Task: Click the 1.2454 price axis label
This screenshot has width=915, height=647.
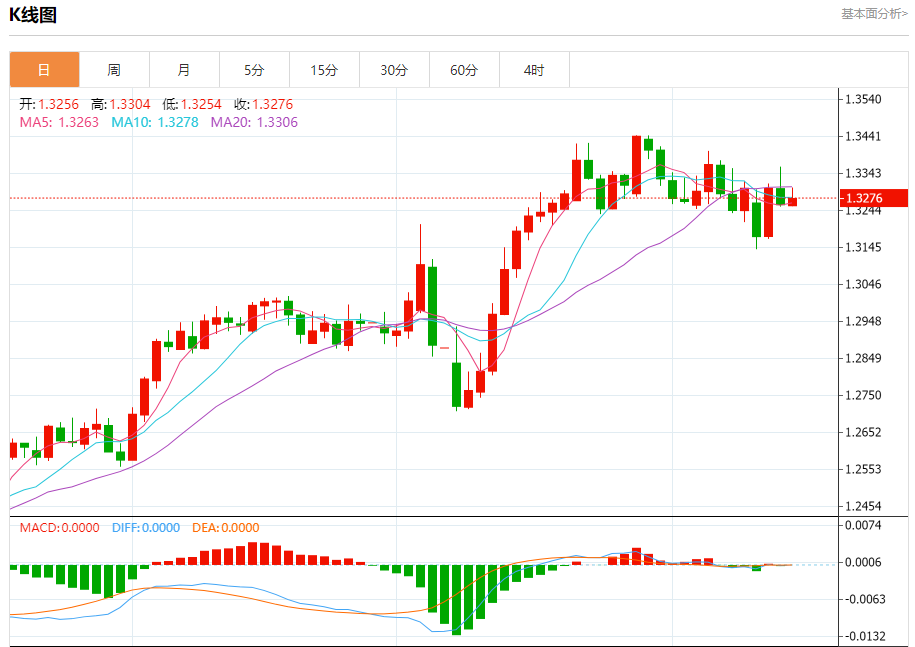Action: pyautogui.click(x=863, y=506)
